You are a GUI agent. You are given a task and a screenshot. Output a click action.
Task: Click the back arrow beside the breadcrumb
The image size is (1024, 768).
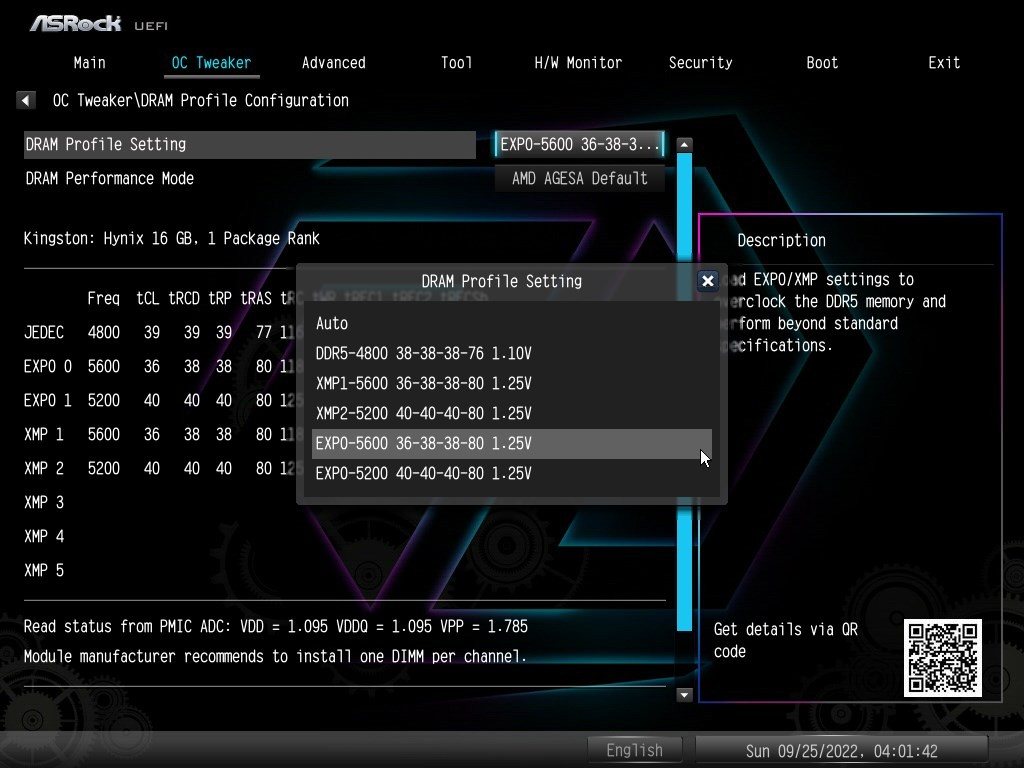pyautogui.click(x=26, y=100)
